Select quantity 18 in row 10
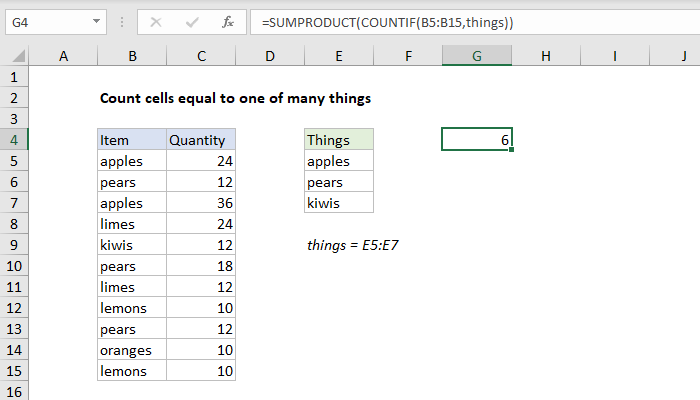This screenshot has height=400, width=700. pos(201,266)
